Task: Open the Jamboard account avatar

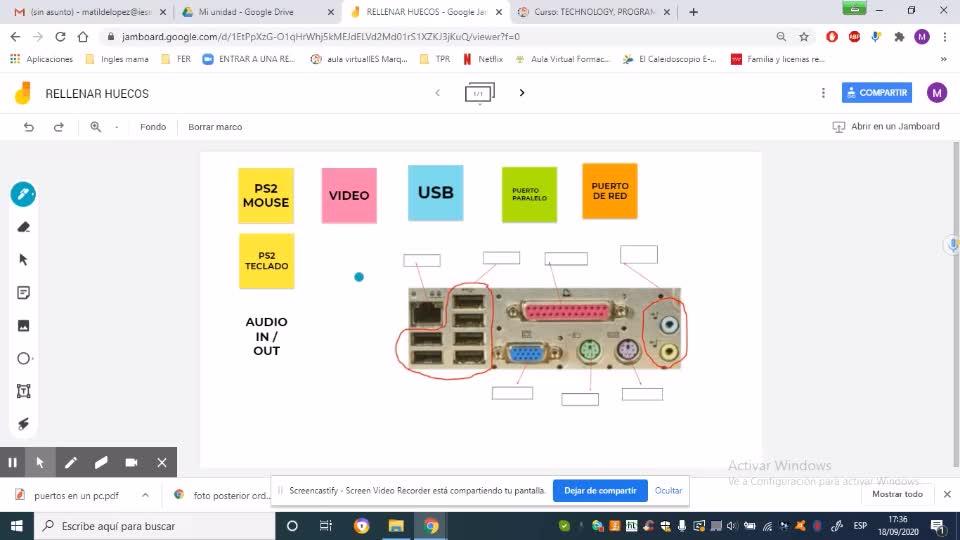Action: click(937, 93)
